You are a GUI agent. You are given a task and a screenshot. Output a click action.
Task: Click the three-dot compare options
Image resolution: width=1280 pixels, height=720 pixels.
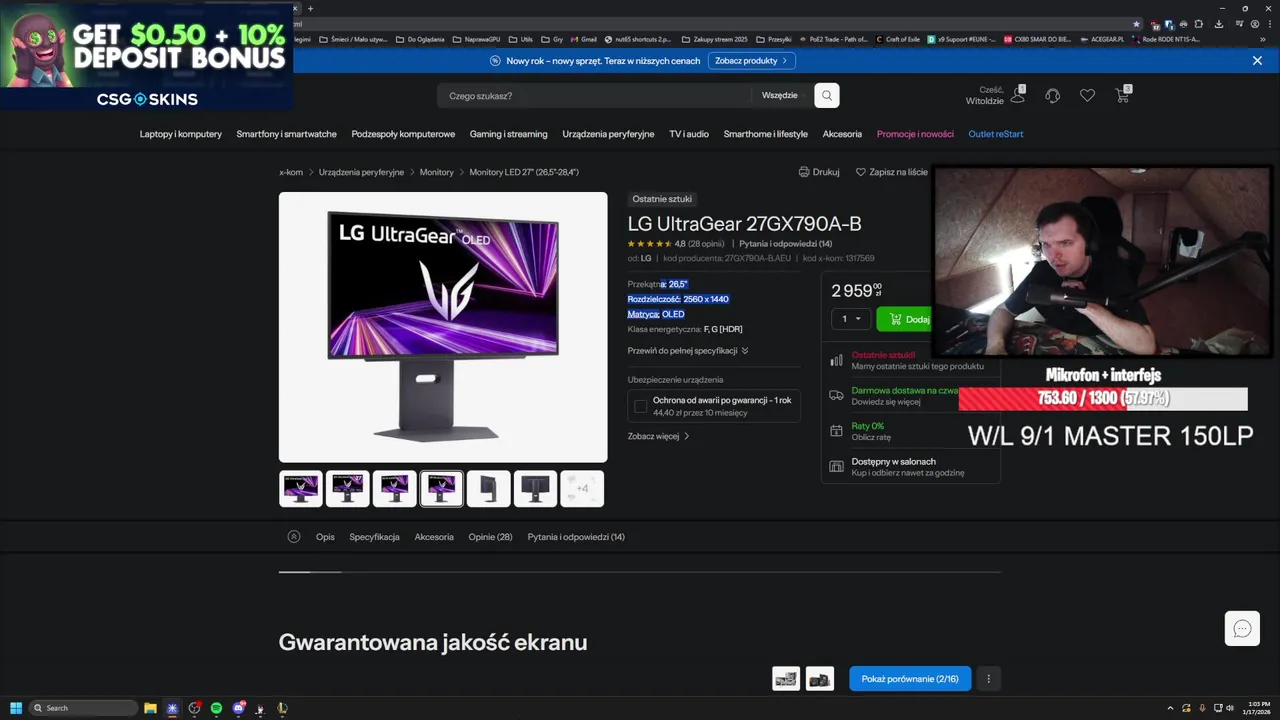coord(988,678)
